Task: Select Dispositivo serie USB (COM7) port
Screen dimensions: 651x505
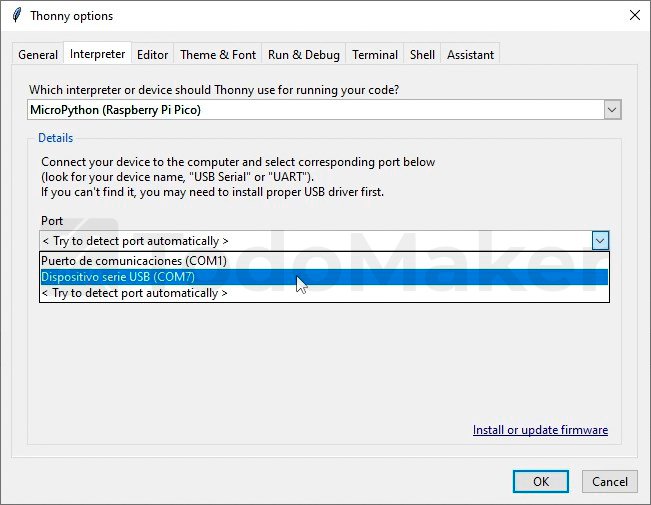Action: [x=118, y=277]
